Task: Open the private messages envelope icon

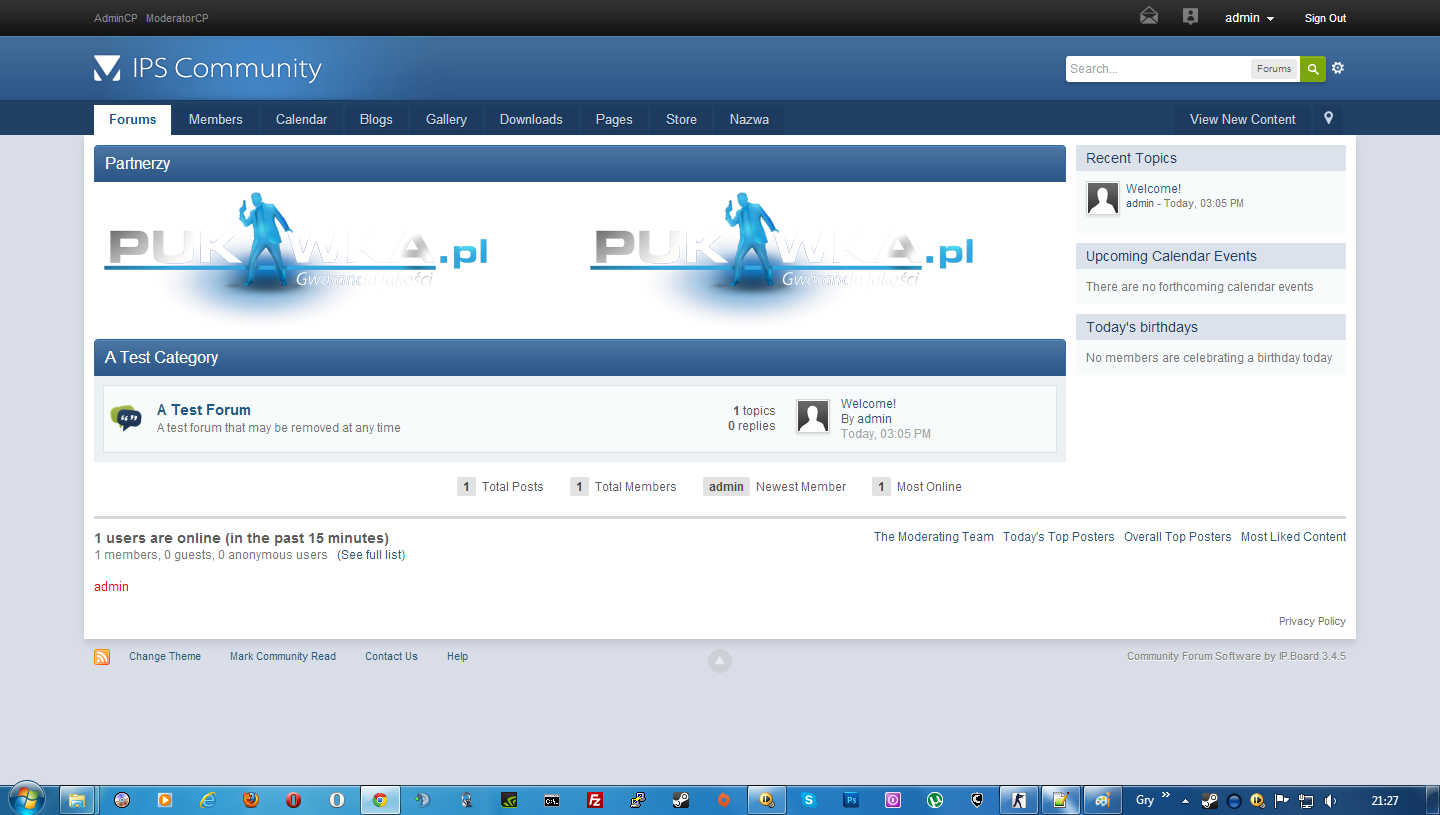Action: click(1149, 16)
